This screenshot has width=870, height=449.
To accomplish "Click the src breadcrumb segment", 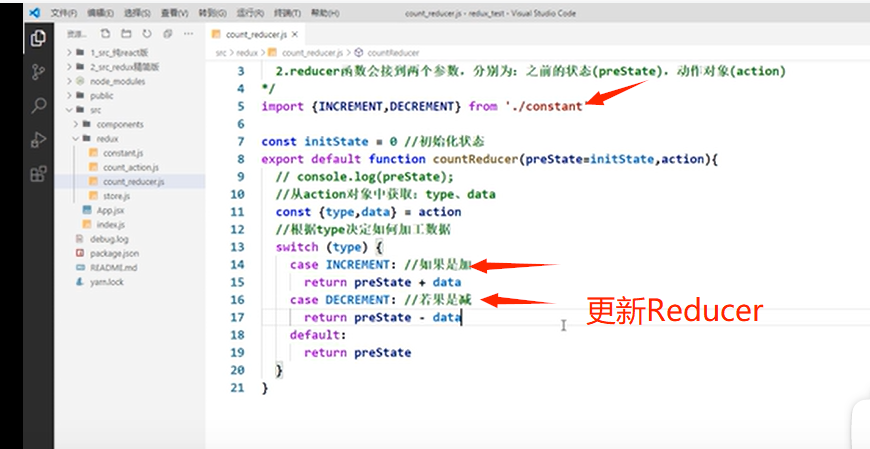I will coord(221,53).
